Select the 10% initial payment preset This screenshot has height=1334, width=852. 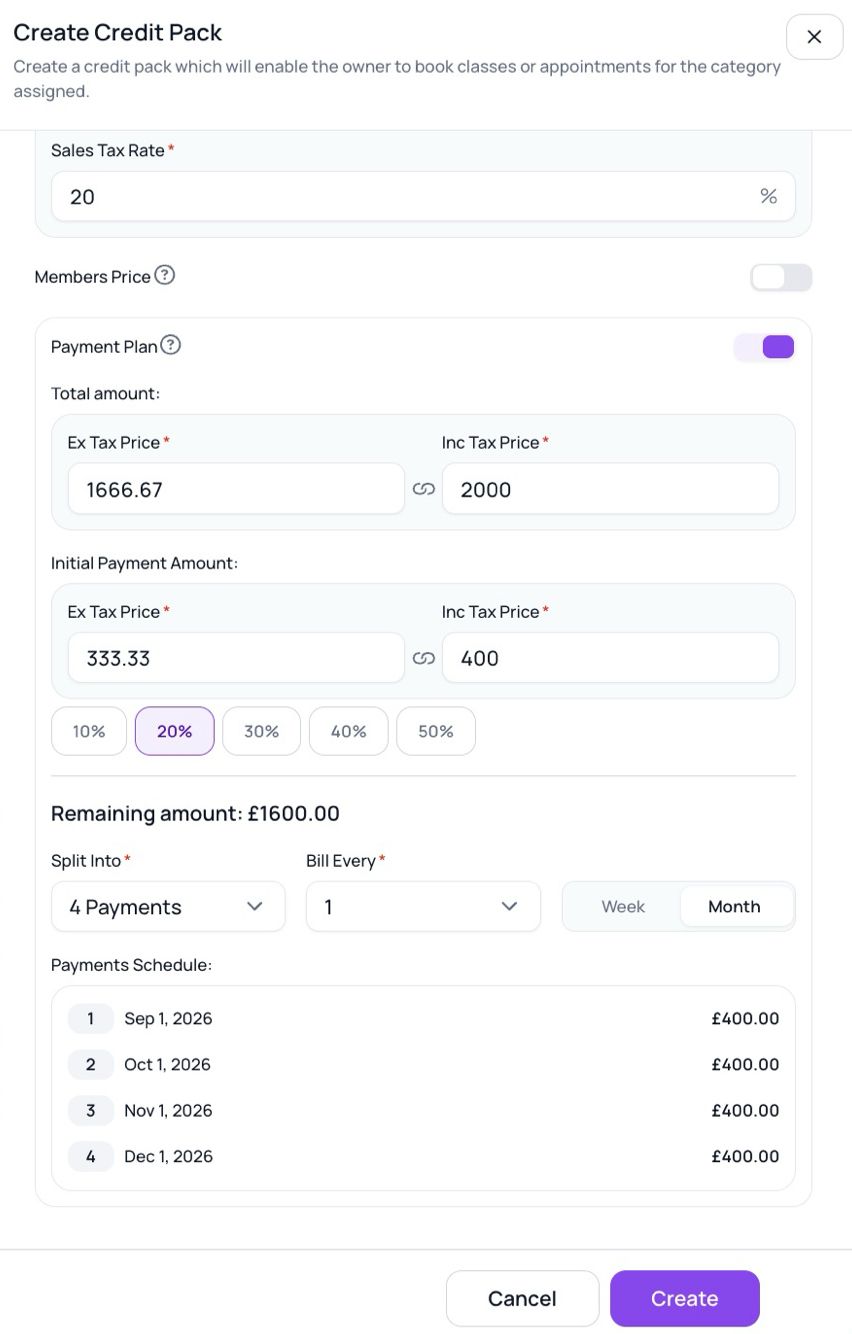coord(89,731)
